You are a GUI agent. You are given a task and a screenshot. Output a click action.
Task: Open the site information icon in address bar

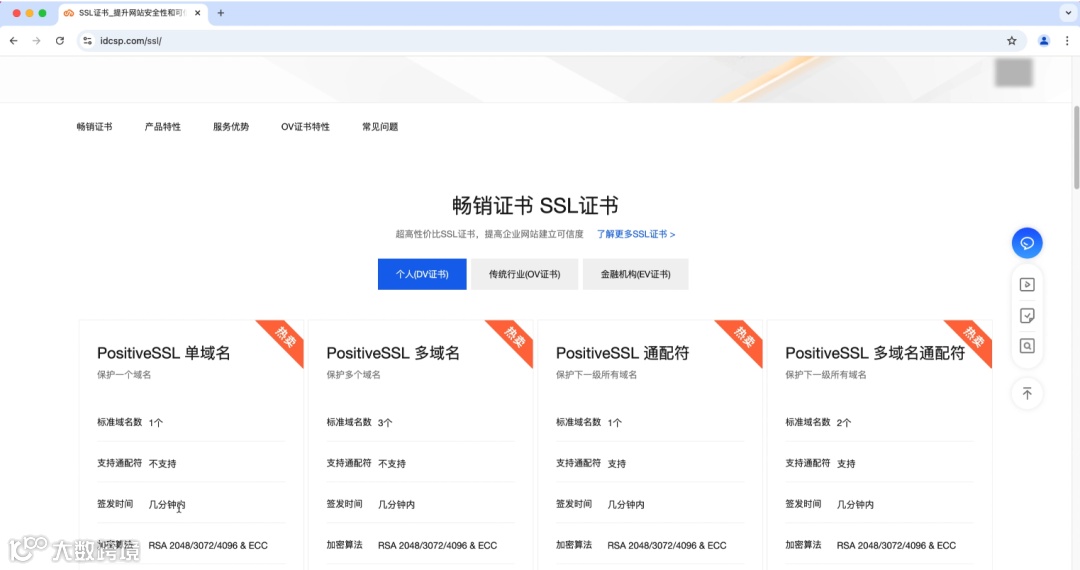point(87,41)
